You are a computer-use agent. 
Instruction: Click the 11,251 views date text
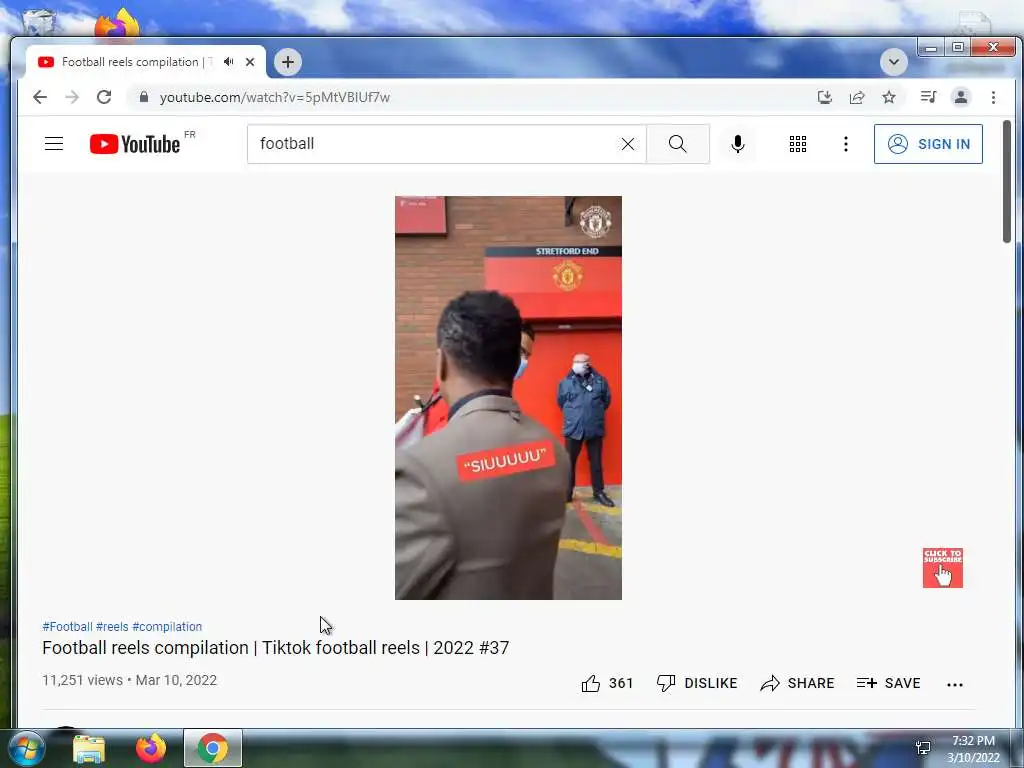(129, 680)
